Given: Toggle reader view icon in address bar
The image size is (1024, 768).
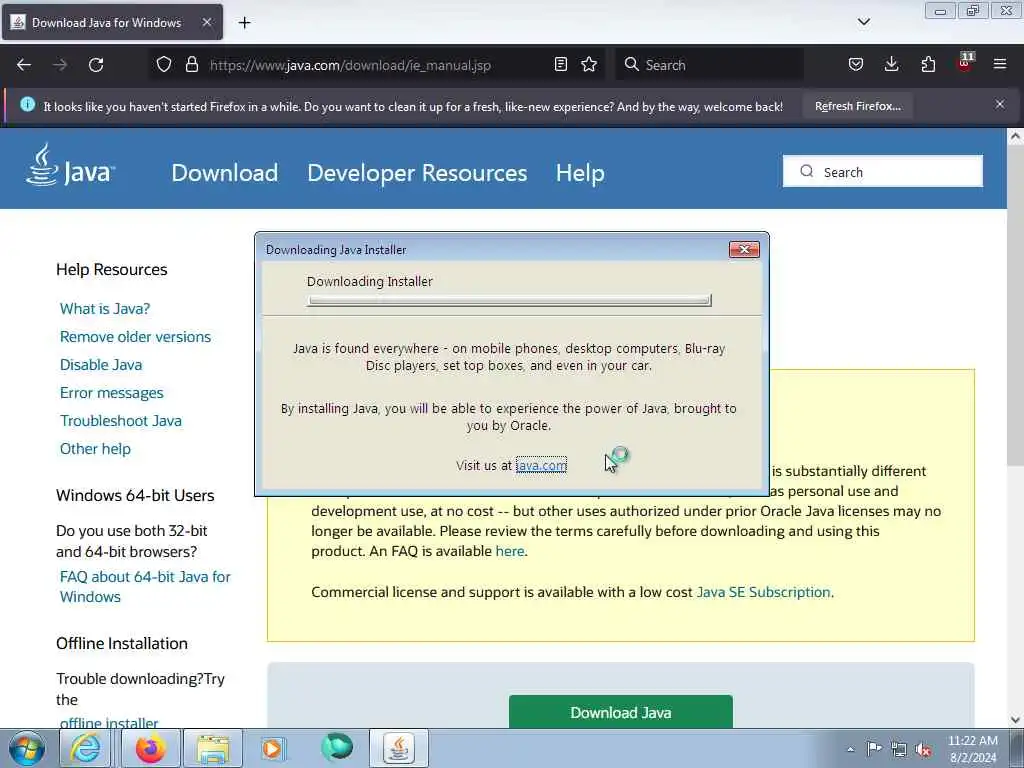Looking at the screenshot, I should coord(560,65).
